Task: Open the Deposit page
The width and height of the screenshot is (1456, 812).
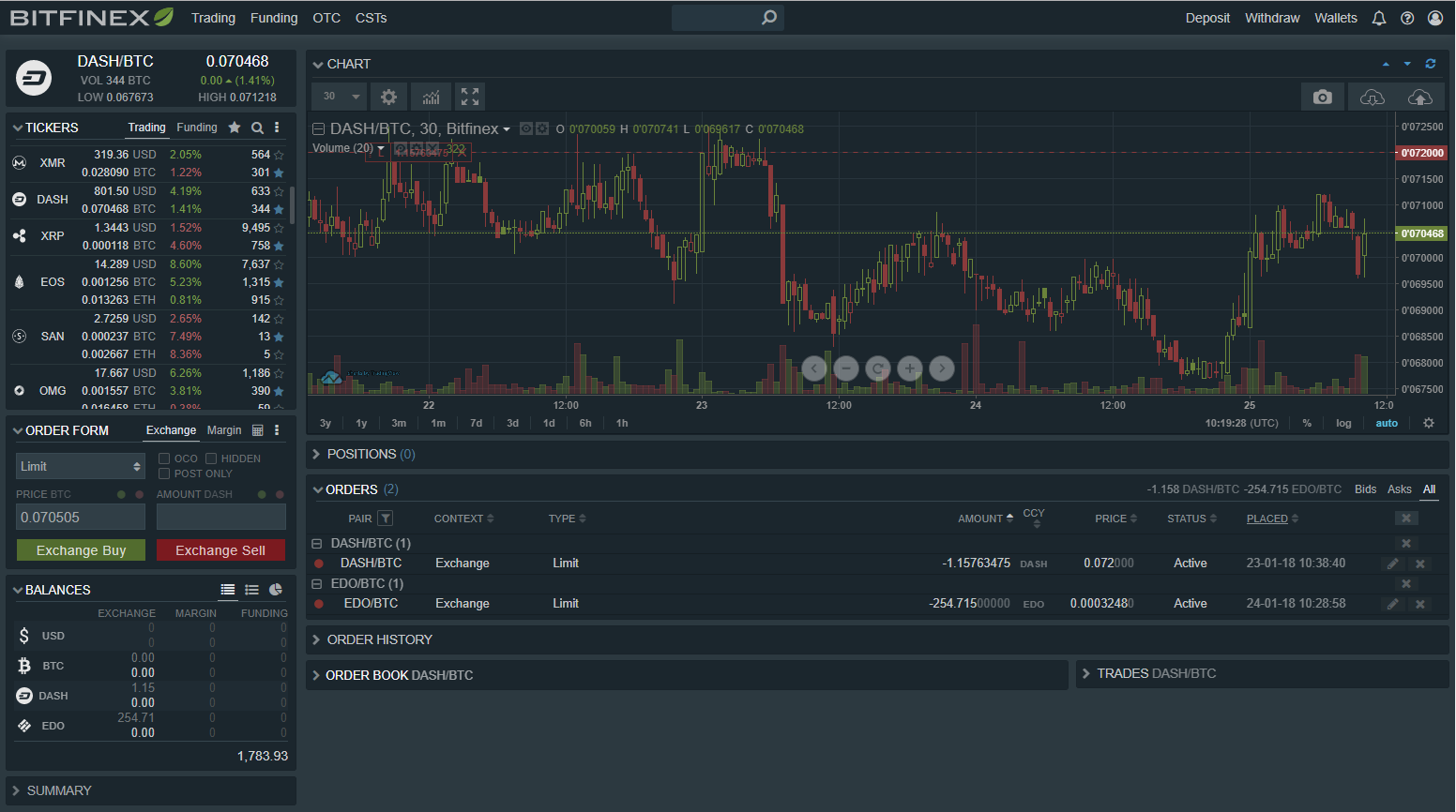Action: (x=1207, y=18)
